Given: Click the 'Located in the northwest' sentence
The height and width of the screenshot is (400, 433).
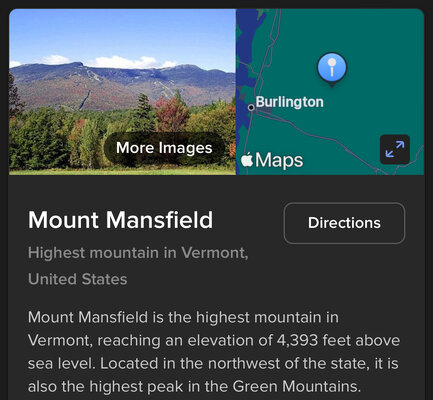Looking at the screenshot, I should (x=213, y=364).
